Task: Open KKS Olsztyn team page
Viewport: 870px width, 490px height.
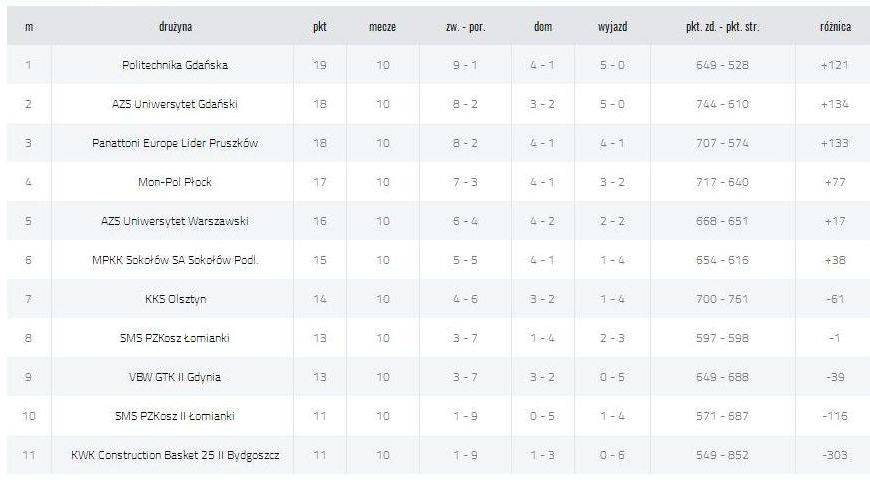Action: click(x=175, y=299)
